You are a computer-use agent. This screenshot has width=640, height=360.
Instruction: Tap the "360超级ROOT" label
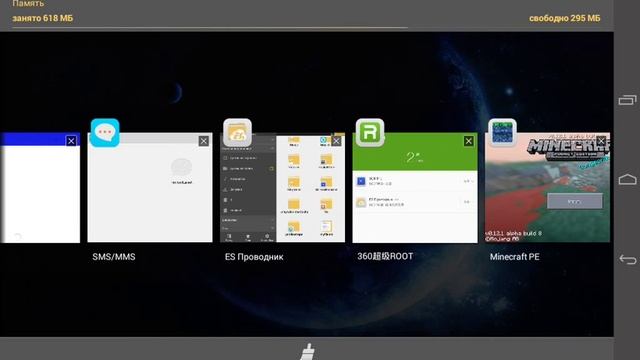(385, 256)
